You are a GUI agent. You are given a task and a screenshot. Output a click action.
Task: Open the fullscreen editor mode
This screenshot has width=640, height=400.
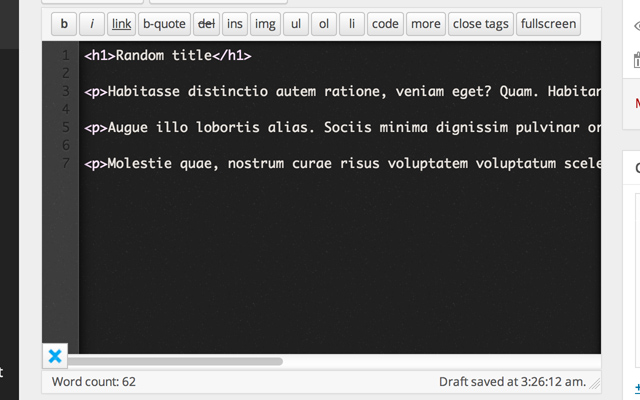click(549, 24)
